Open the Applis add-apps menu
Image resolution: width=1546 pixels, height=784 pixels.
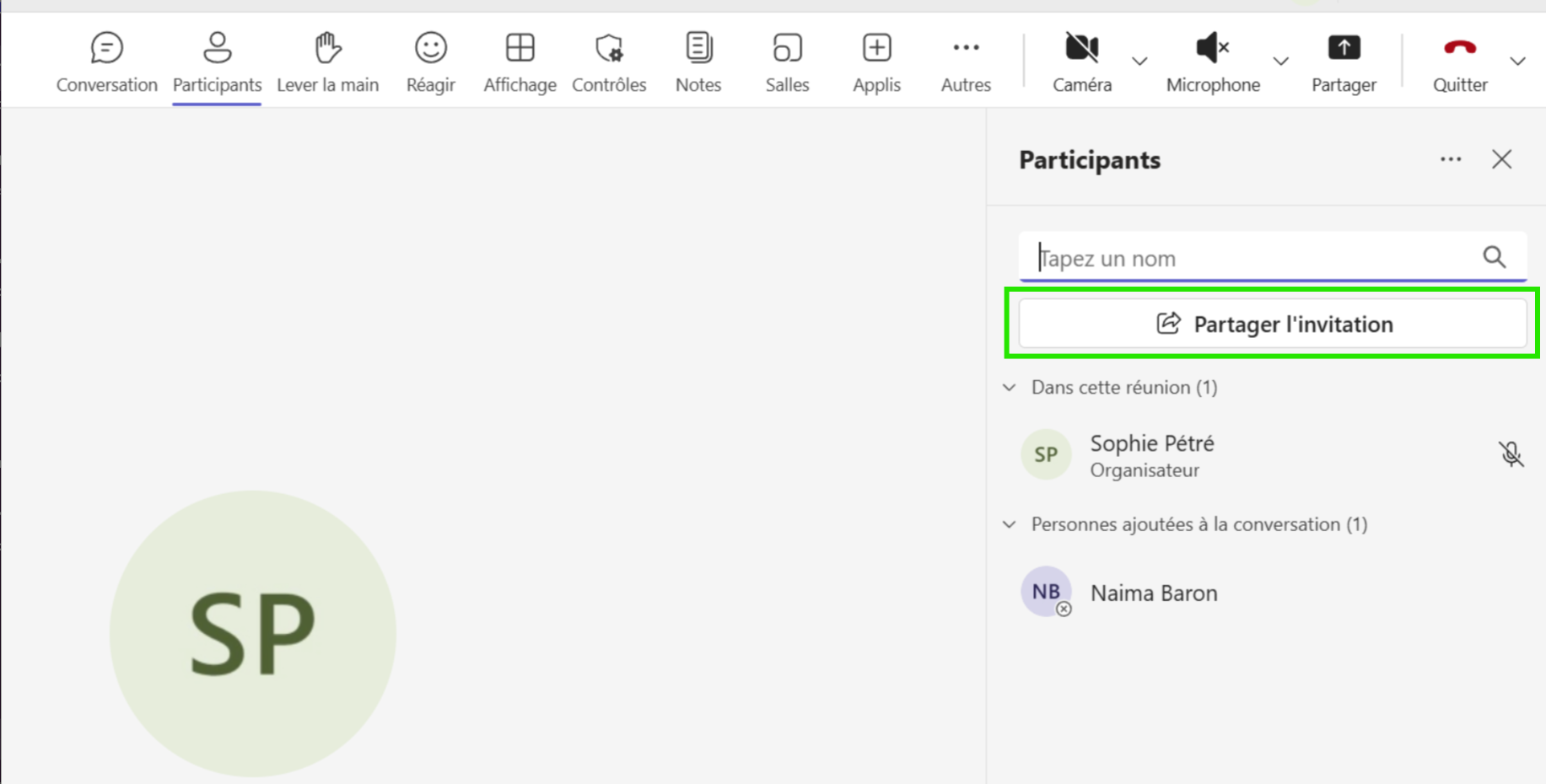[x=876, y=62]
